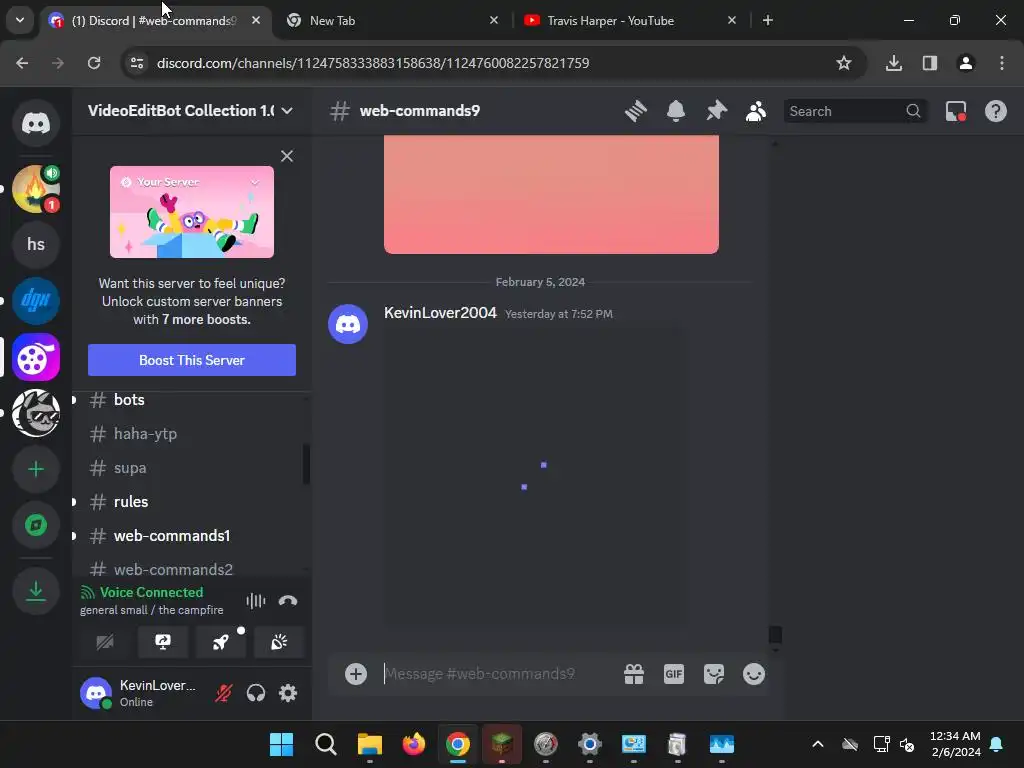
Task: Open the emoji picker
Action: (754, 674)
